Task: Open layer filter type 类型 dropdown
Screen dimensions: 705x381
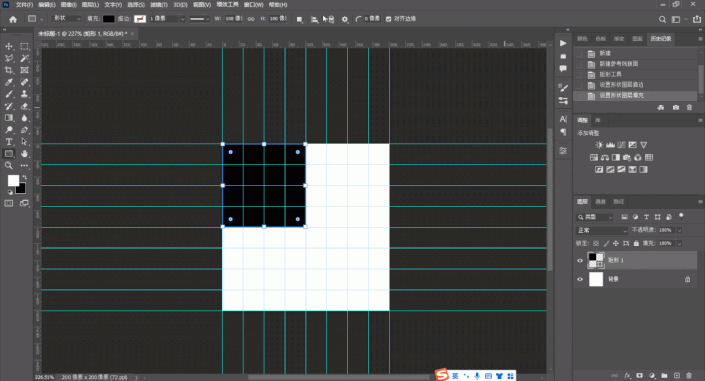Action: [594, 217]
